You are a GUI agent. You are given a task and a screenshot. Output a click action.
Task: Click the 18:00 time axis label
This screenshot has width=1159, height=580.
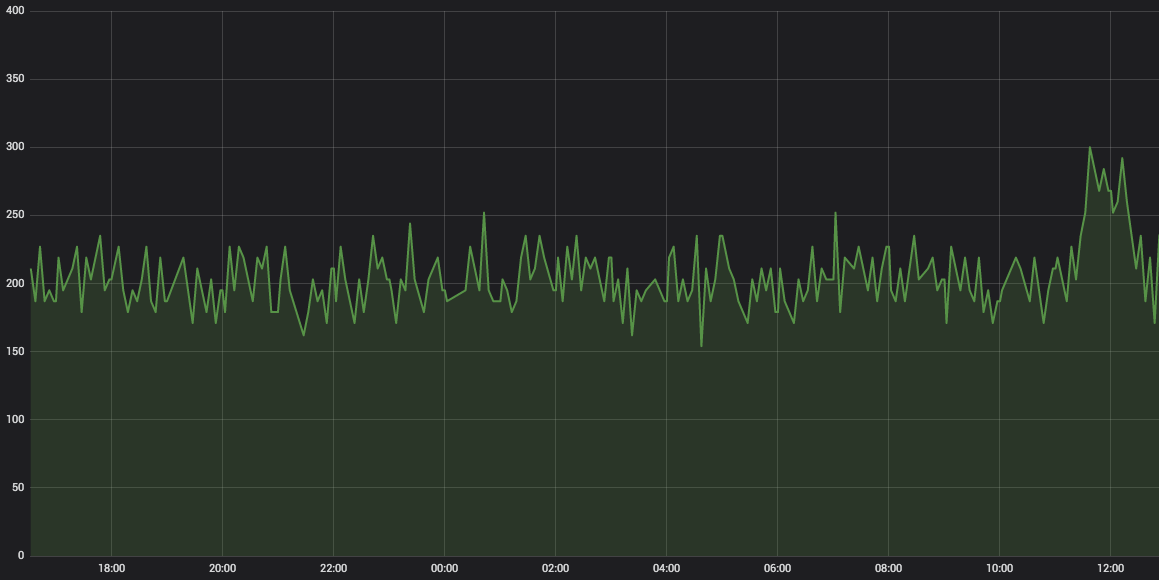(x=112, y=568)
